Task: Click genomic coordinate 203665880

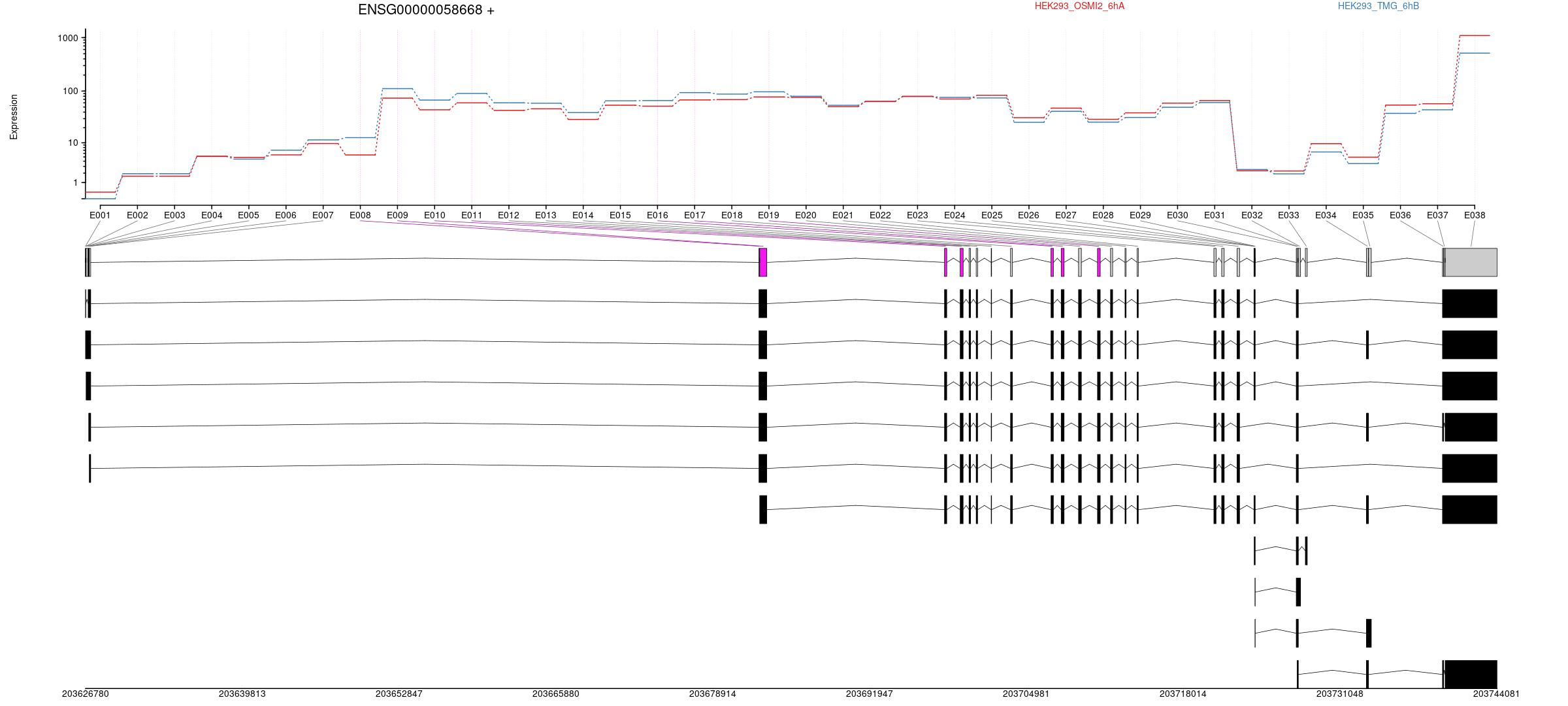Action: (556, 694)
